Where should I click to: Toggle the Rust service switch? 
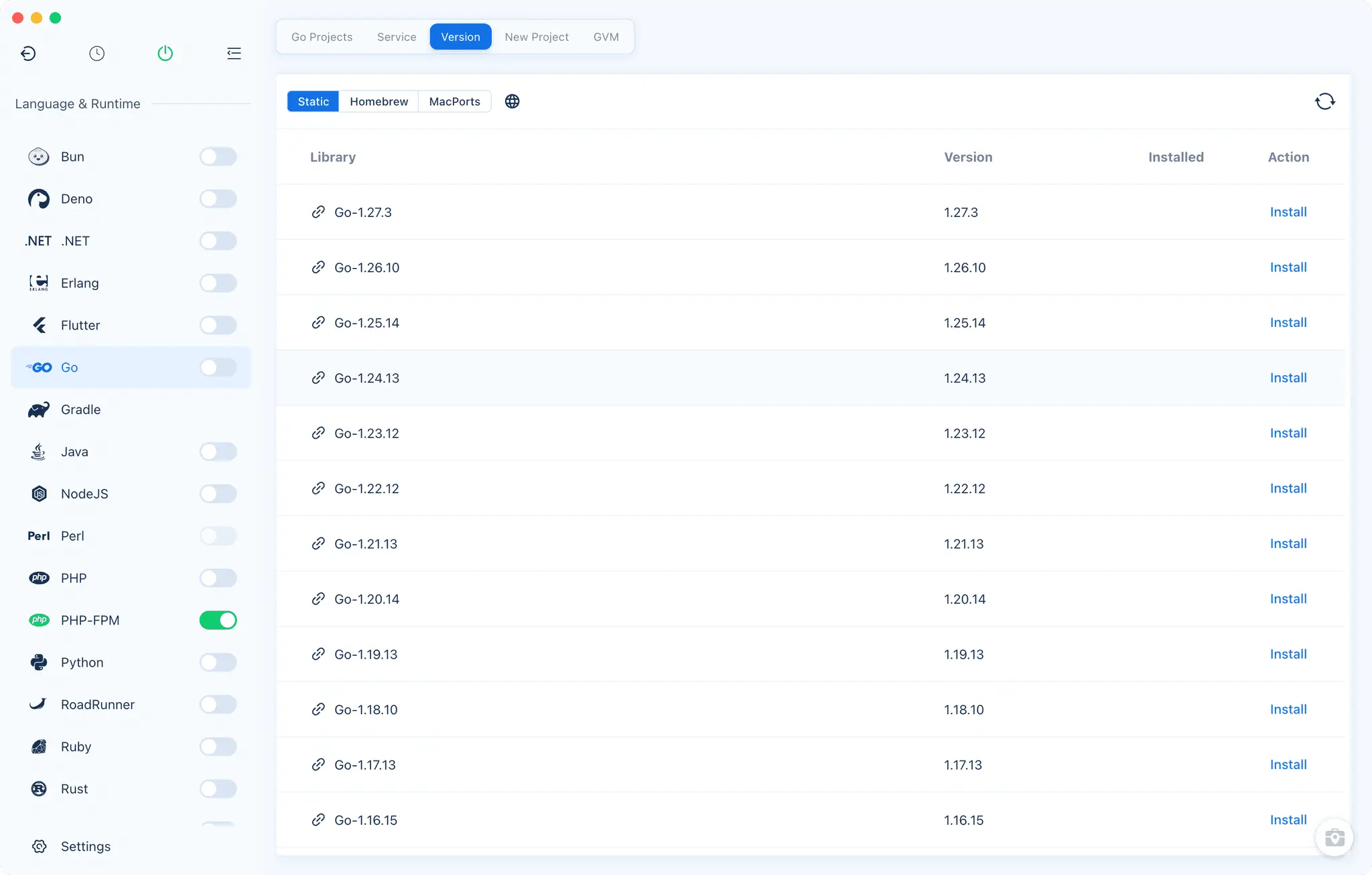coord(218,789)
